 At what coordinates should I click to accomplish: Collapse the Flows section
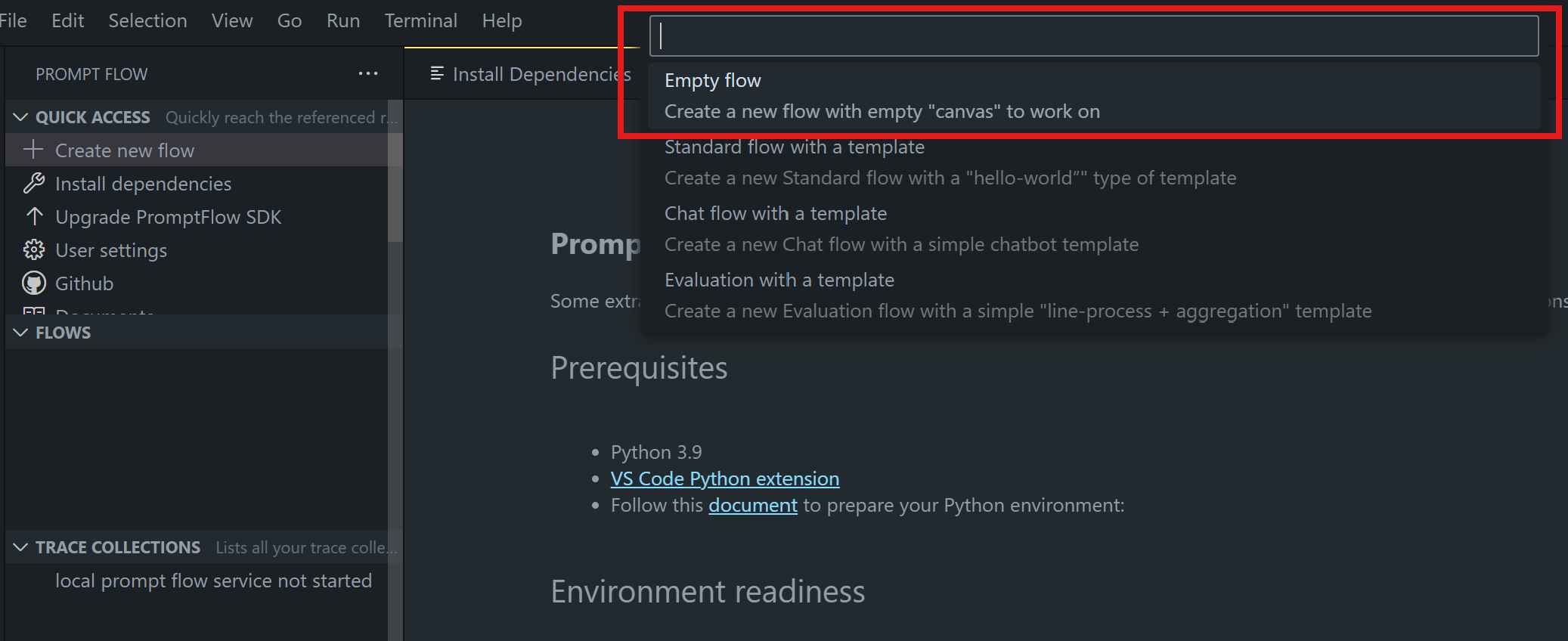click(x=21, y=333)
